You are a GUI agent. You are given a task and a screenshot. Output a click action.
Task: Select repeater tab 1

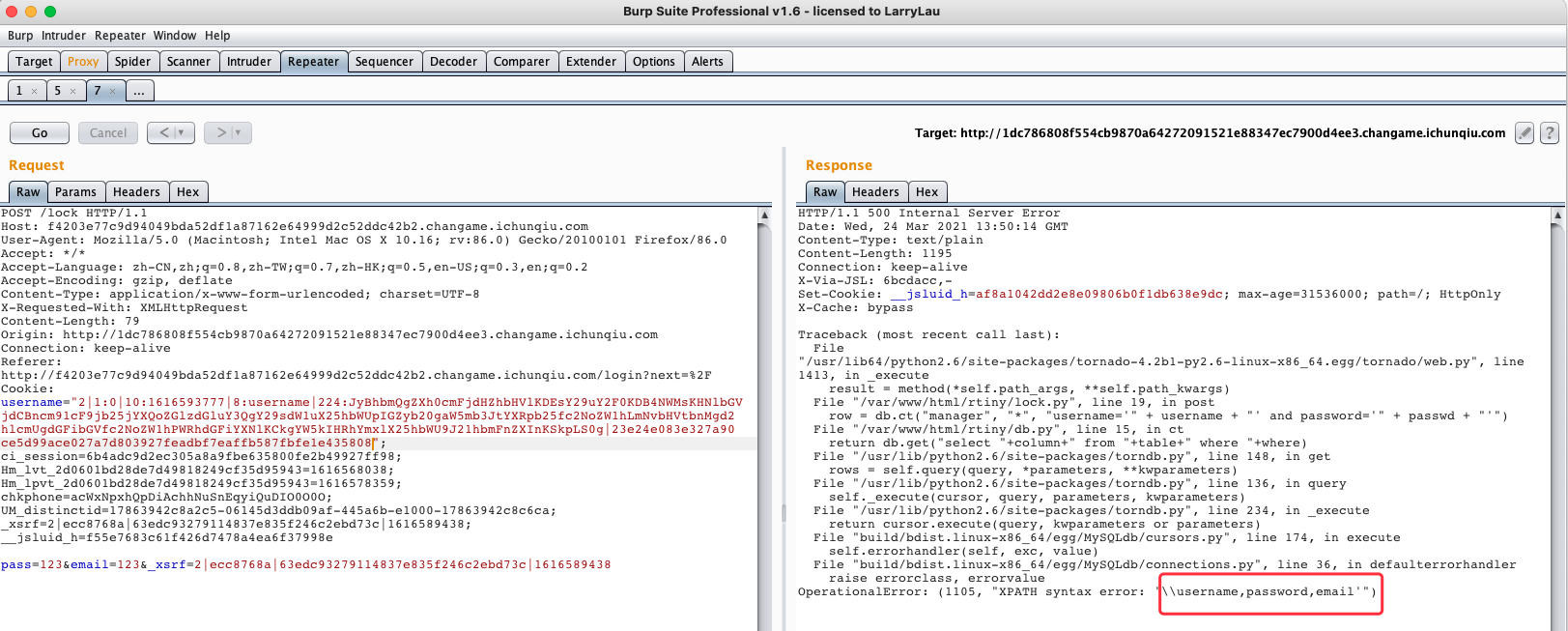pos(18,91)
